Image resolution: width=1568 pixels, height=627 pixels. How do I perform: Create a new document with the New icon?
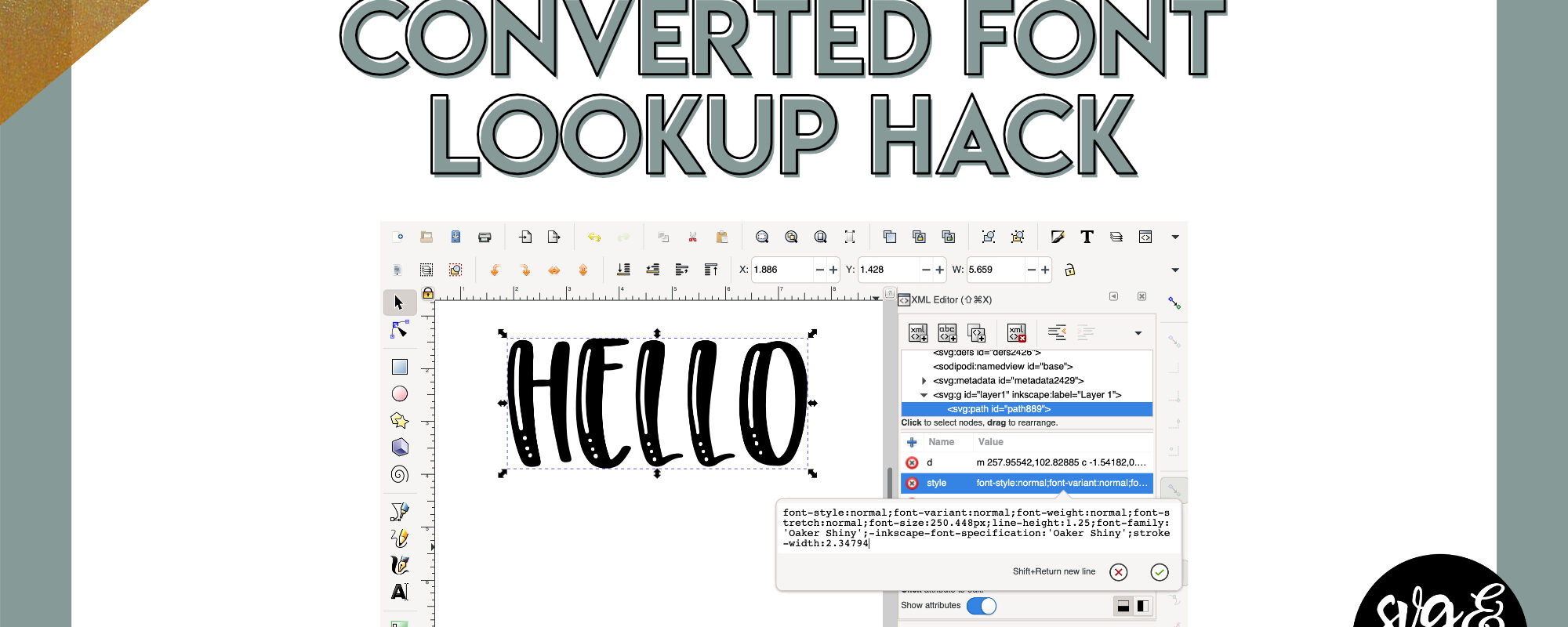[398, 237]
